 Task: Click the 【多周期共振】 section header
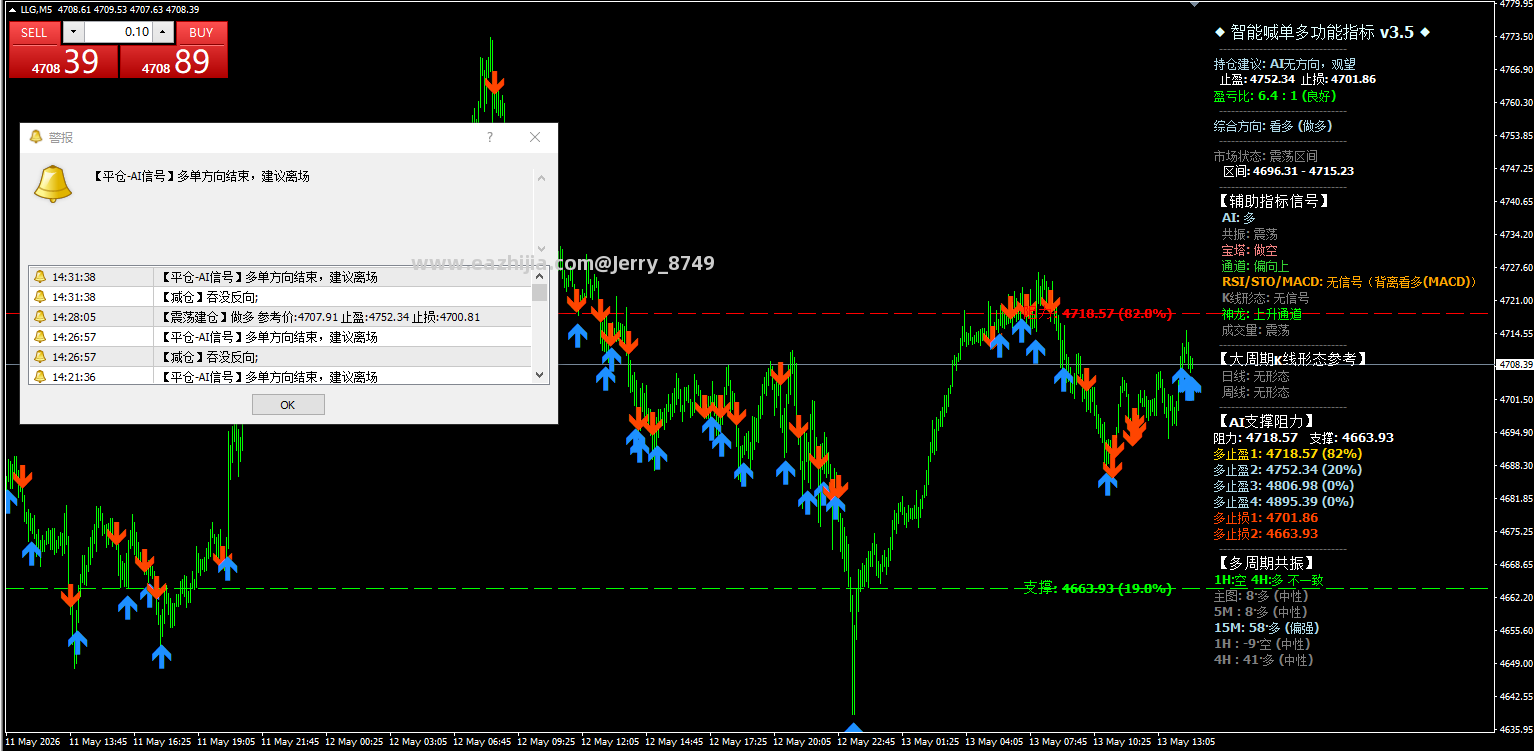(1265, 563)
